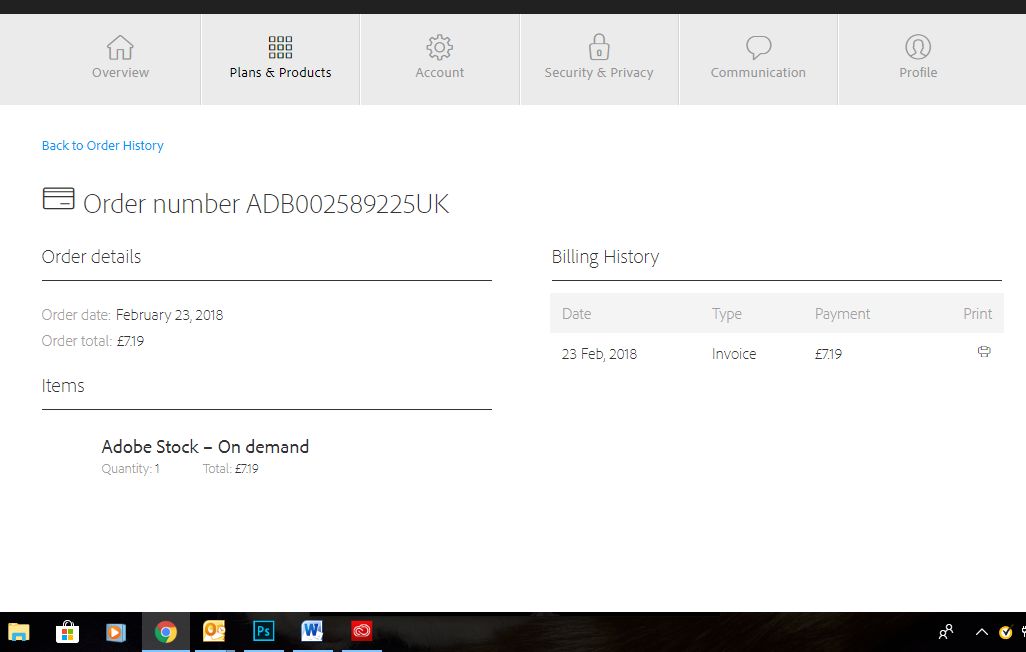Open Creative Cloud from the taskbar

click(362, 632)
